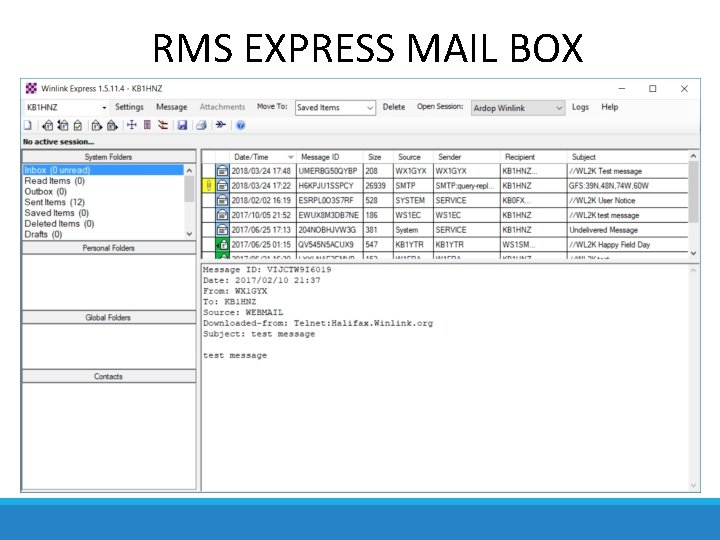The width and height of the screenshot is (720, 540).
Task: Click the Contacts header
Action: click(109, 376)
